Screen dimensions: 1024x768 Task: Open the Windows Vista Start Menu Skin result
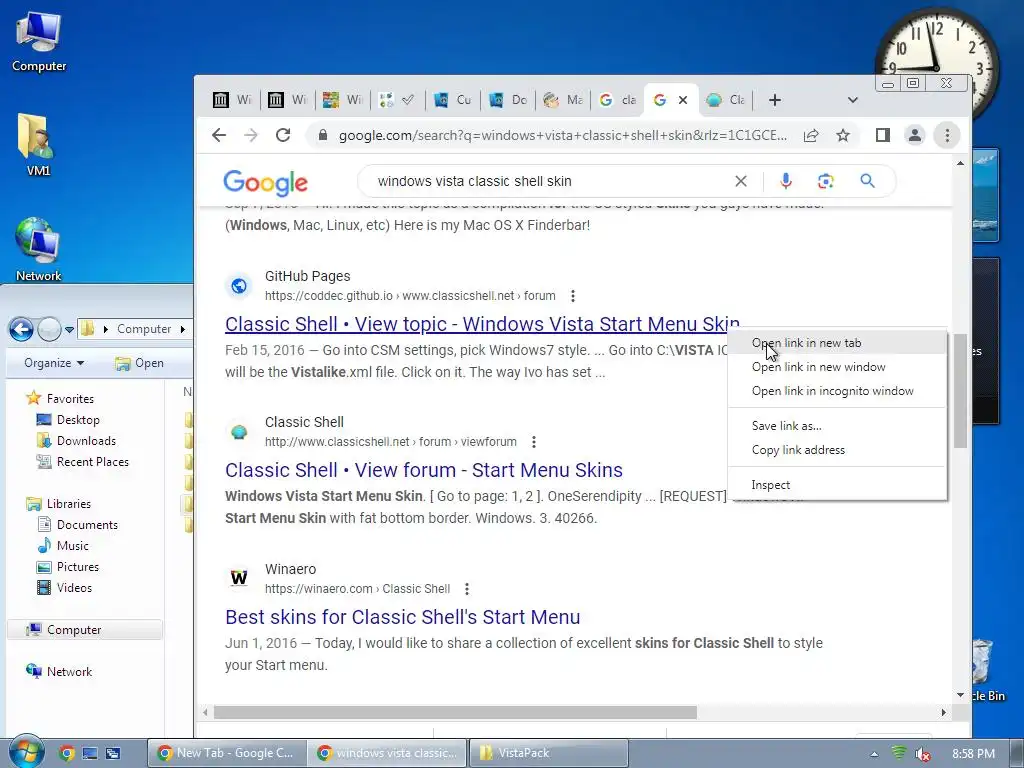(482, 324)
